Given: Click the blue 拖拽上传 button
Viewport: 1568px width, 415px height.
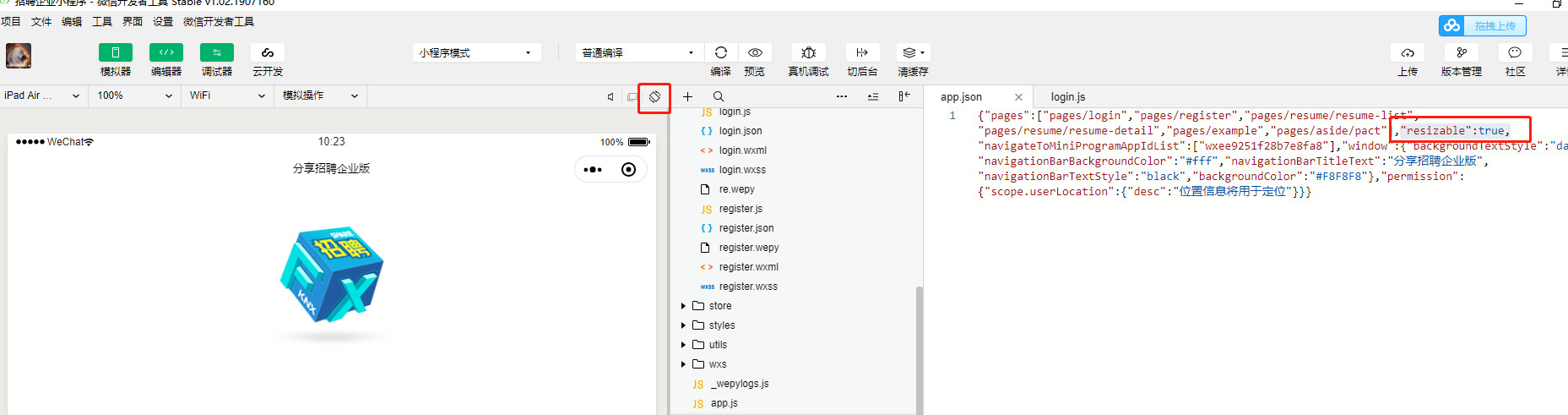Looking at the screenshot, I should pyautogui.click(x=1482, y=25).
